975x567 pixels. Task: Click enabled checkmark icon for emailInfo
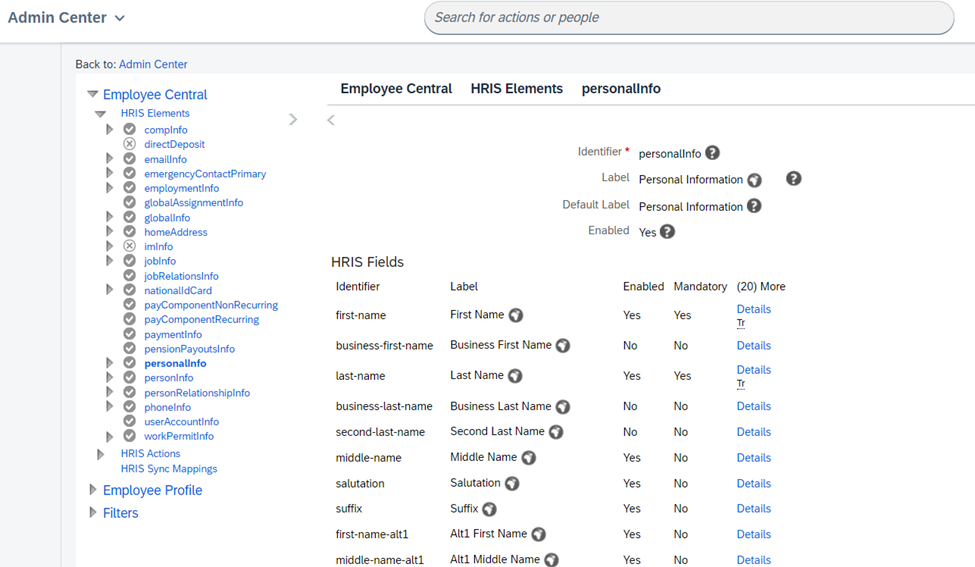pyautogui.click(x=129, y=159)
